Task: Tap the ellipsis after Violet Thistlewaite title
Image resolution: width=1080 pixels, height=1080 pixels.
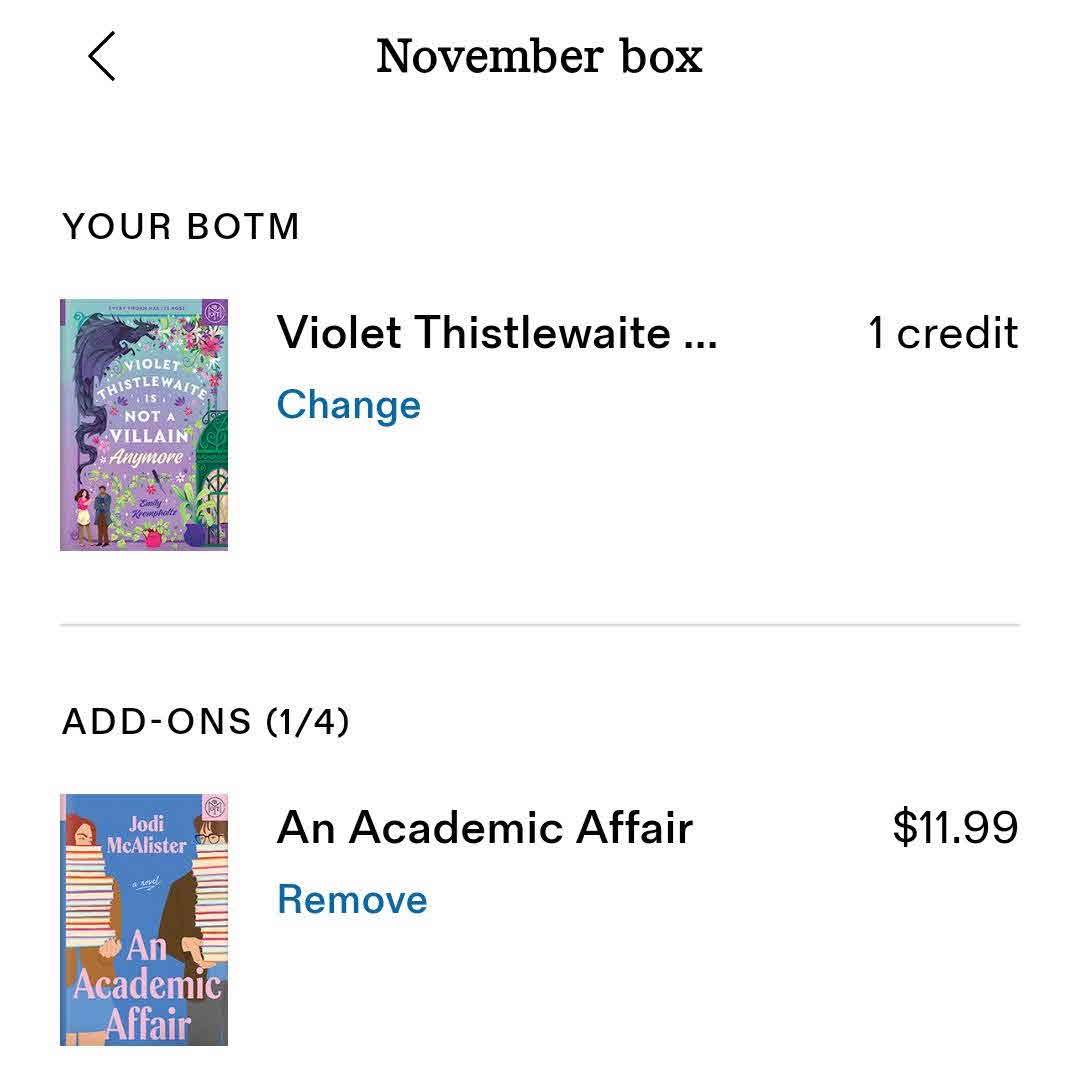Action: [x=699, y=334]
